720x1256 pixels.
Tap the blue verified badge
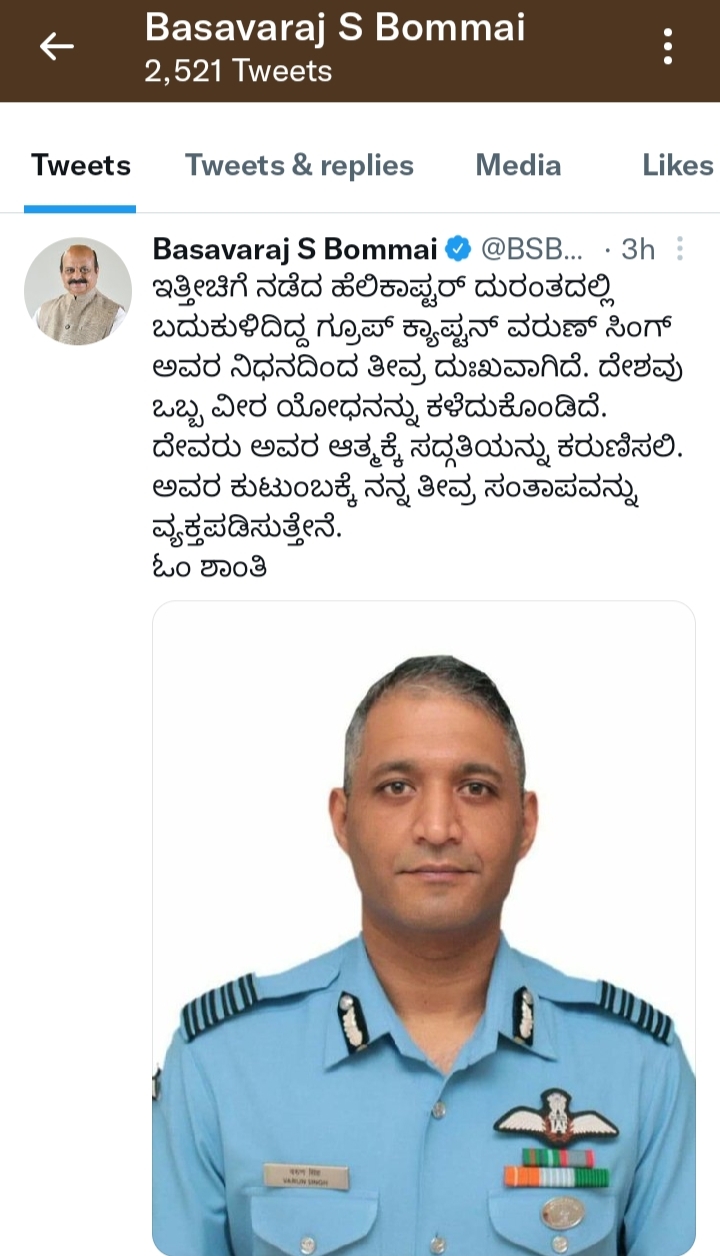(x=458, y=248)
